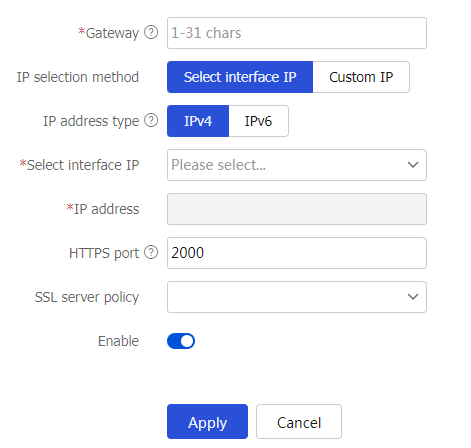
Task: Click the HTTPS port field showing 2000
Action: click(x=297, y=253)
